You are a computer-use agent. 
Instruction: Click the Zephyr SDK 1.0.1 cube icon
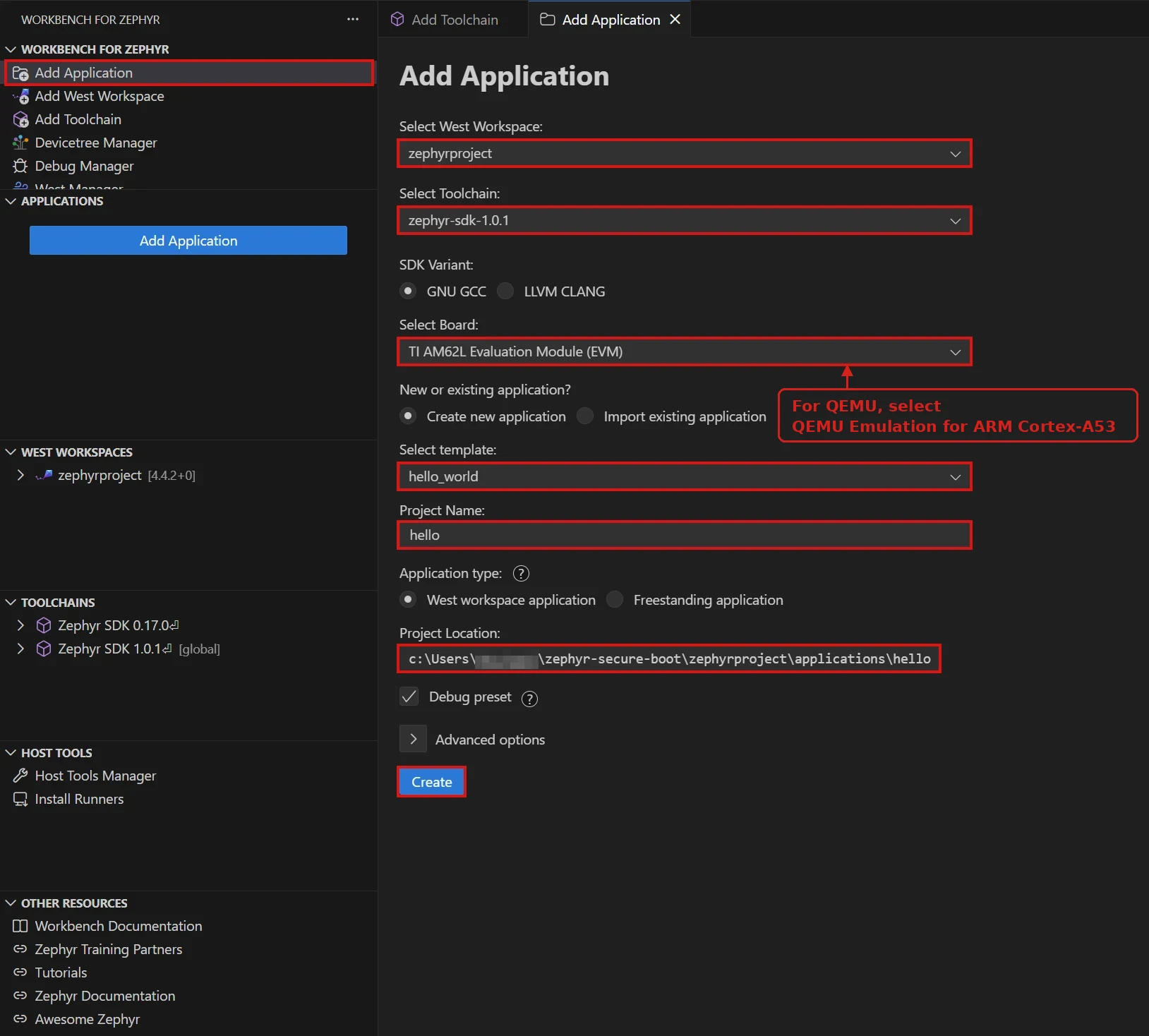coord(44,649)
